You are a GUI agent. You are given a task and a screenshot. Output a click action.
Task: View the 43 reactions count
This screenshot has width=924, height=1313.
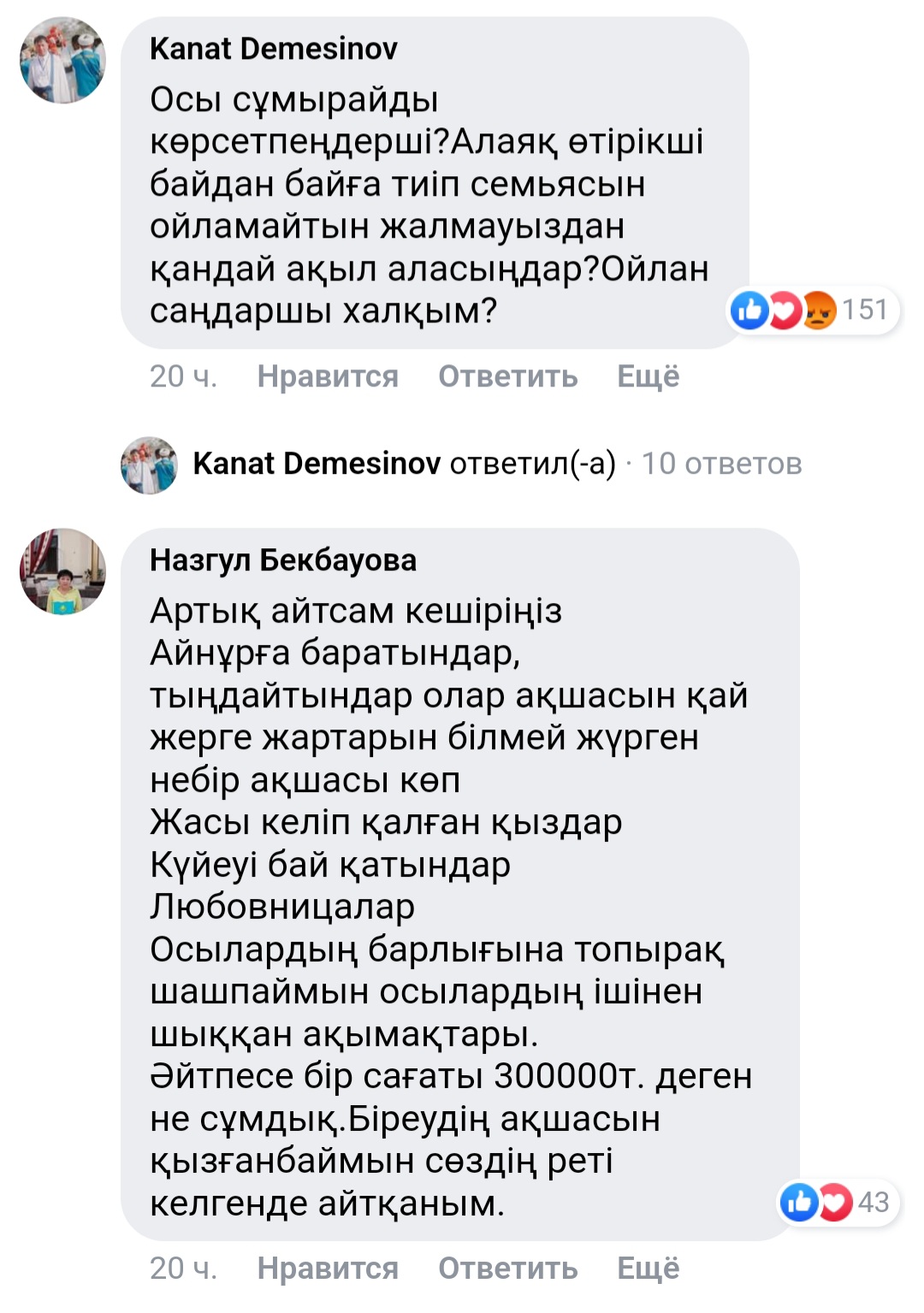click(x=874, y=1202)
